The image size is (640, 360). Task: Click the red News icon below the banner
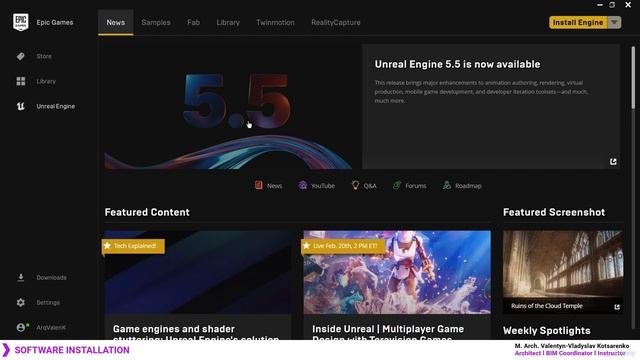point(259,185)
